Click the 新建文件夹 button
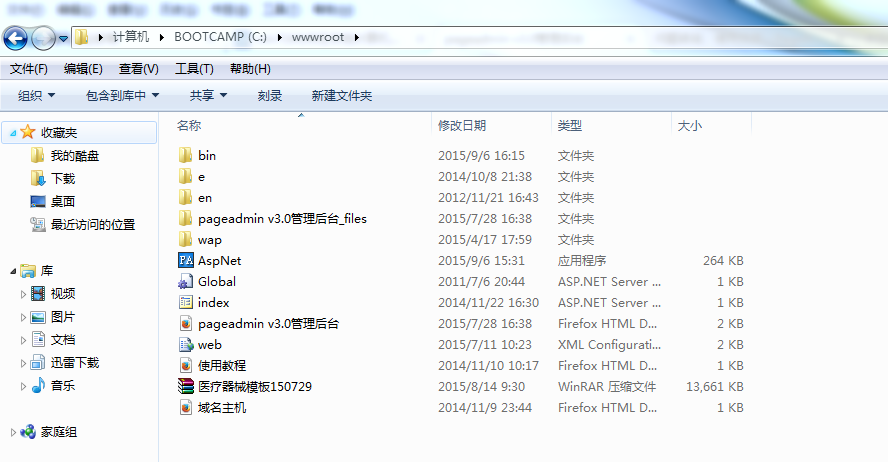 click(x=341, y=96)
